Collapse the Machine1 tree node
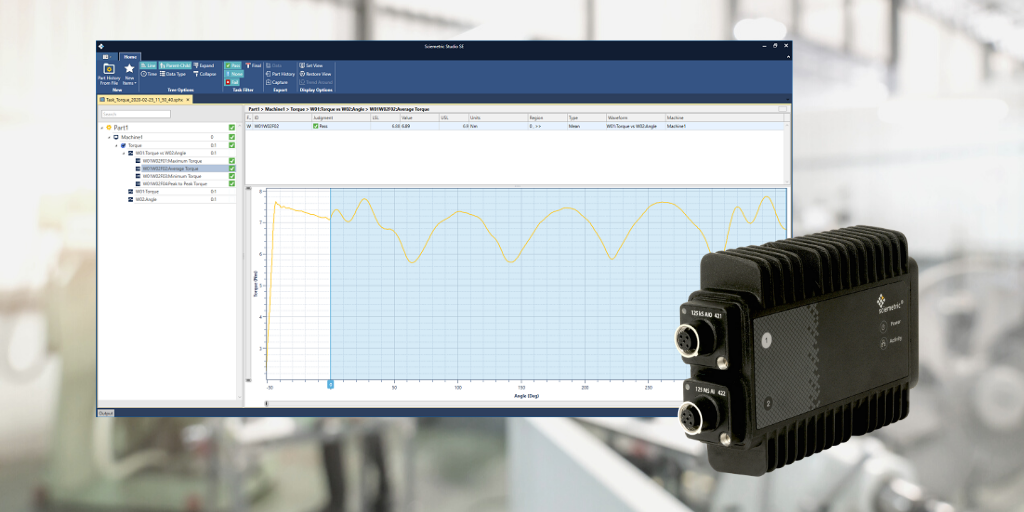Image resolution: width=1024 pixels, height=512 pixels. [x=109, y=137]
